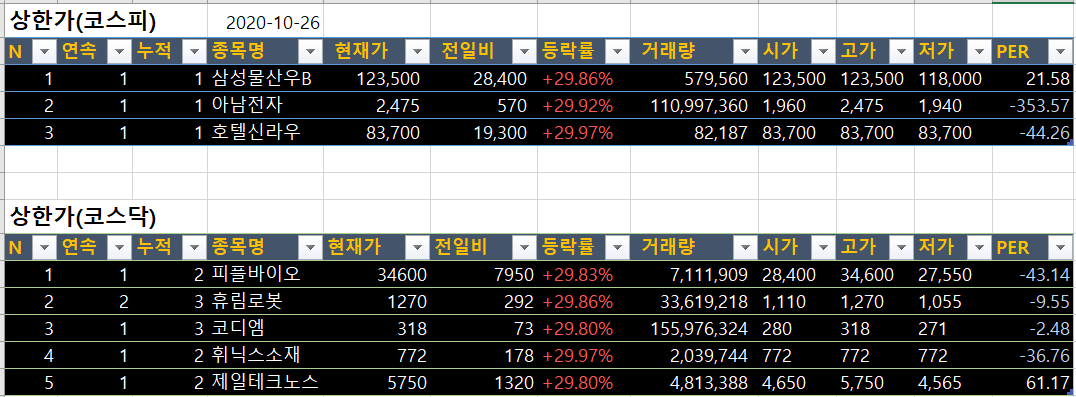Image resolution: width=1076 pixels, height=397 pixels.
Task: Expand the 종목명 filter in the 코스닥 table
Action: click(x=311, y=247)
